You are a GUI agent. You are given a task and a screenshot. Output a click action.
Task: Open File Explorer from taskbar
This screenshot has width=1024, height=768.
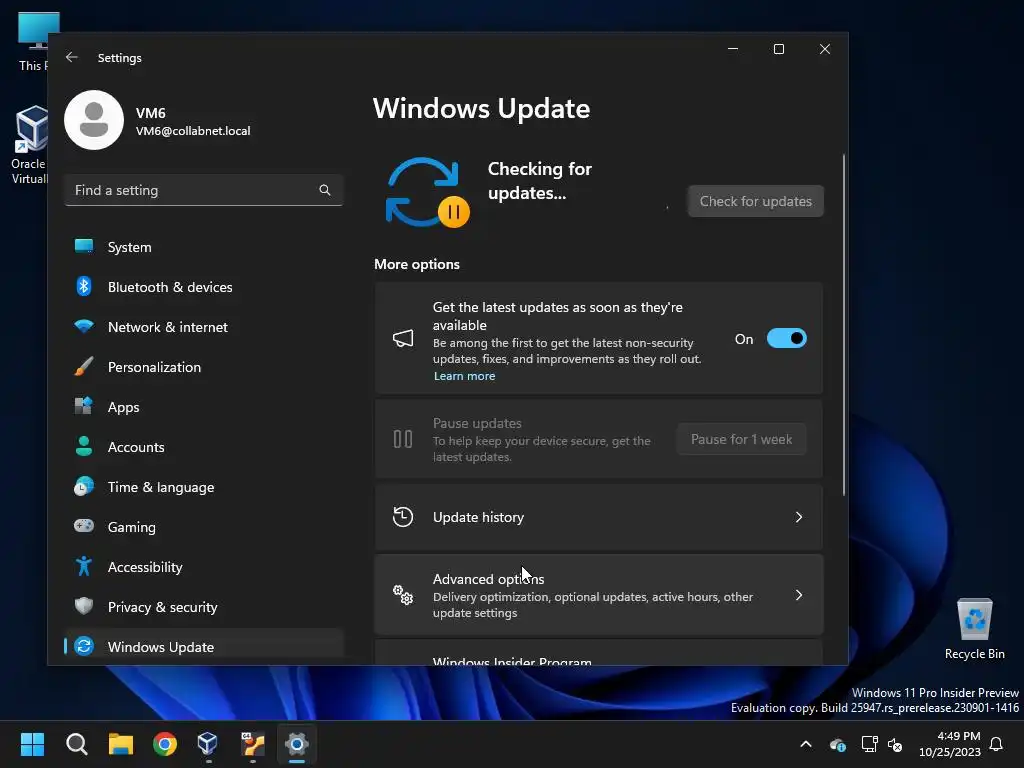pos(121,744)
